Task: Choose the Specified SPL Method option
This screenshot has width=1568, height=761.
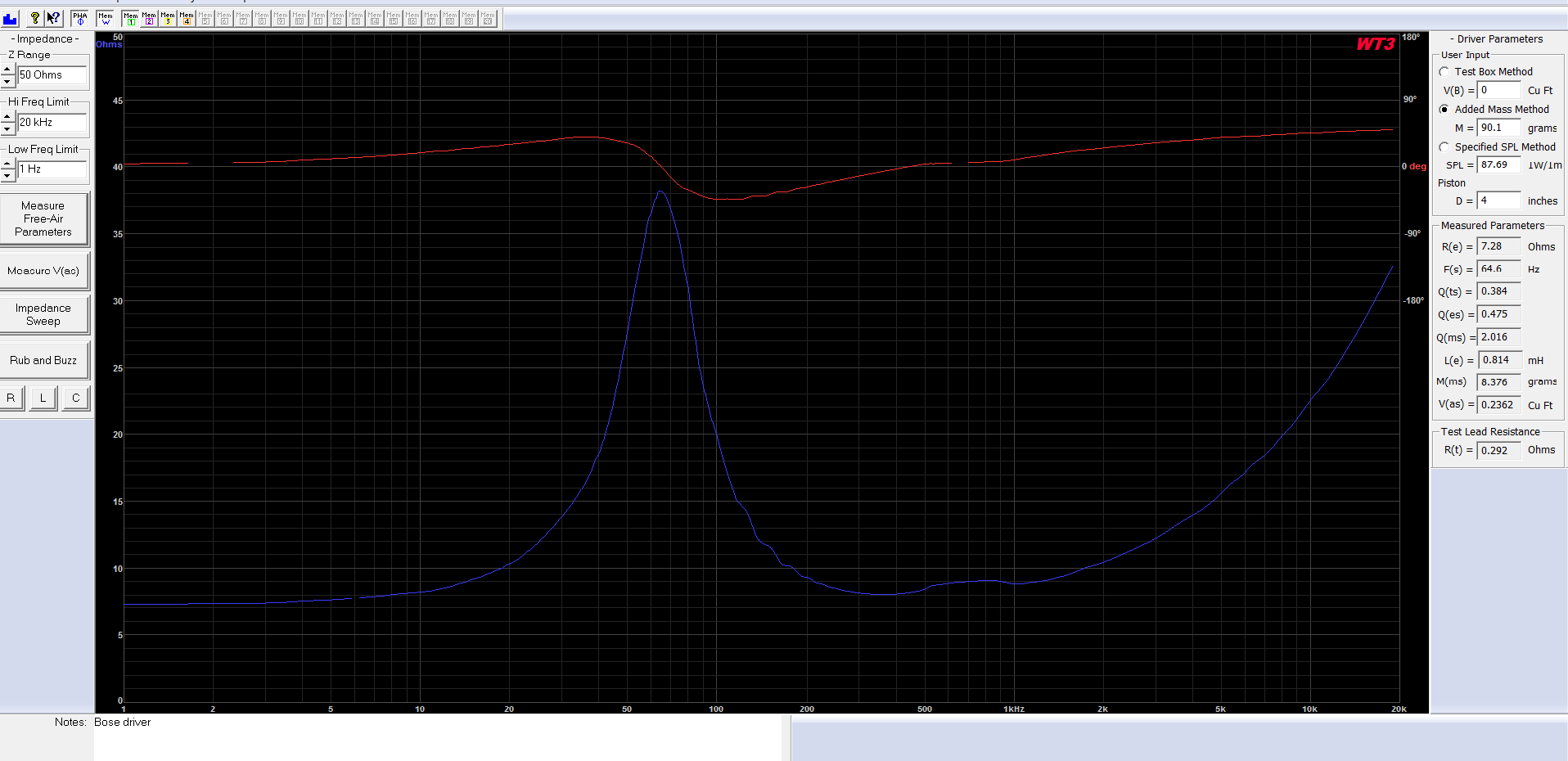Action: pyautogui.click(x=1444, y=147)
